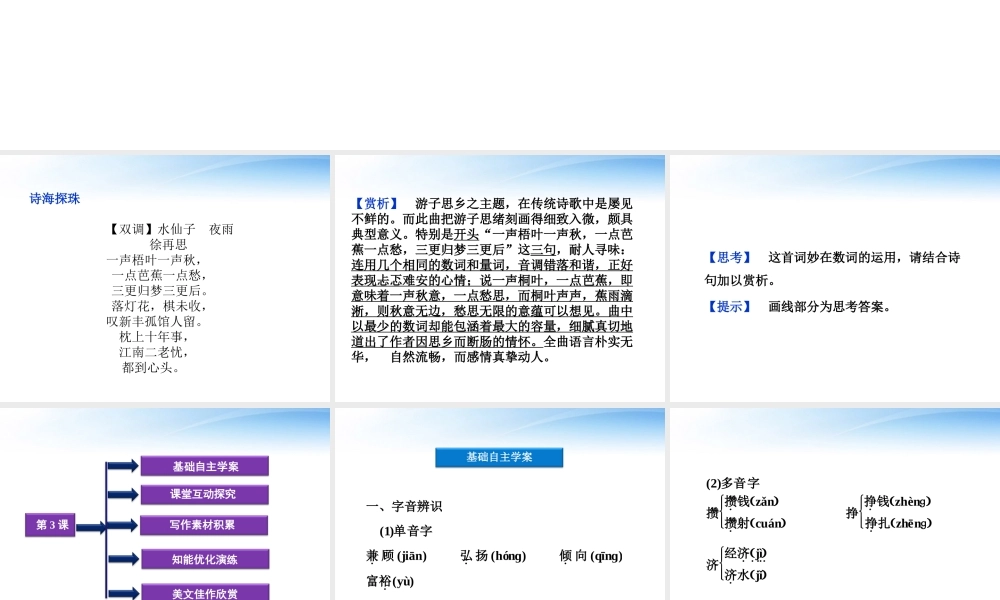1000x600 pixels.
Task: Select the subheading (1)单音字
Action: point(406,531)
